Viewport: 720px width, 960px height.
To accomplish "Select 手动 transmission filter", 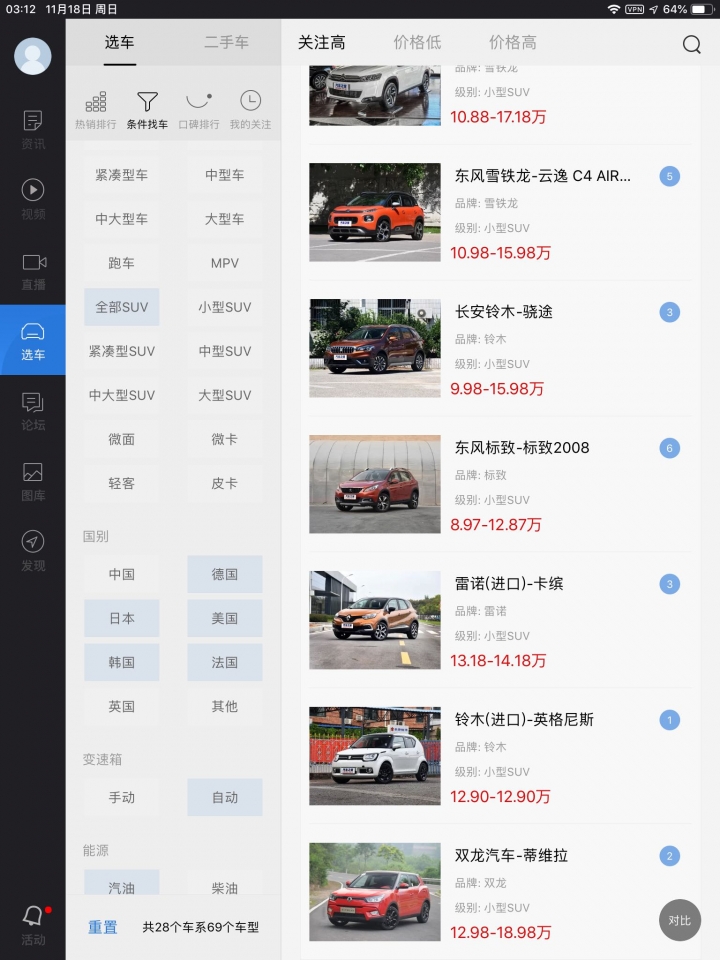I will (x=122, y=798).
